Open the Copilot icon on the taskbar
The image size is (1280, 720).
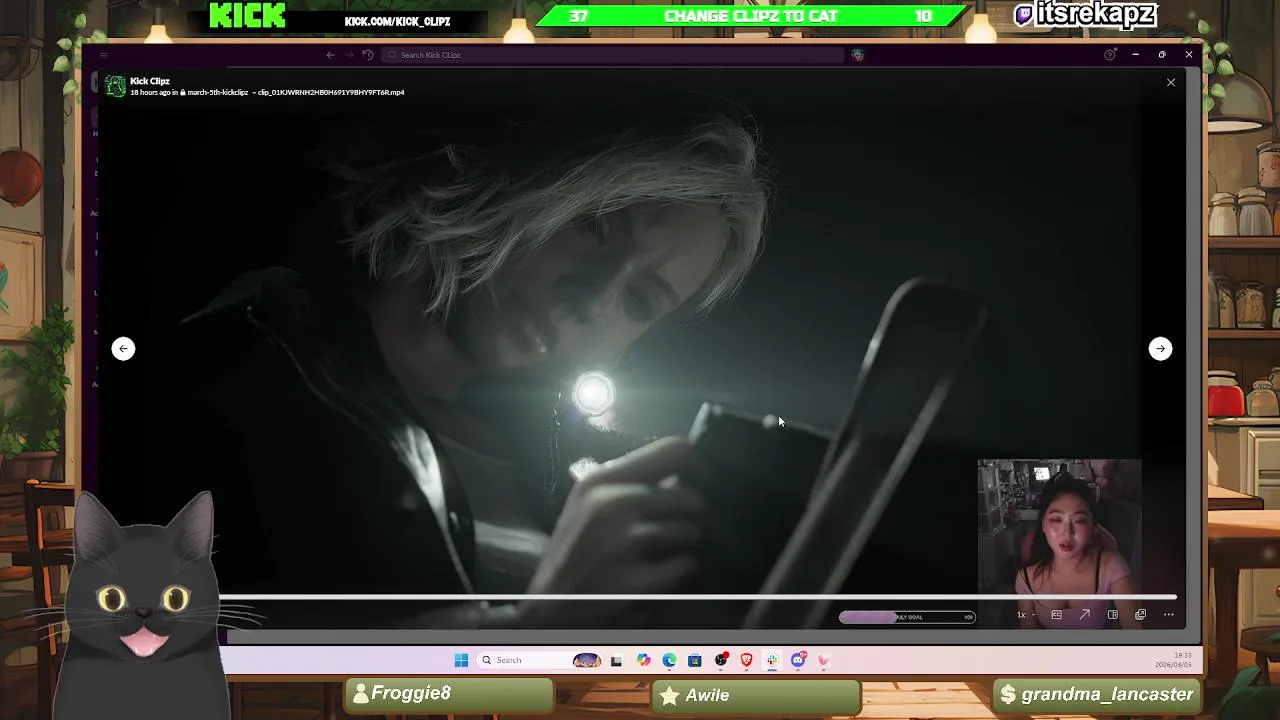click(643, 660)
